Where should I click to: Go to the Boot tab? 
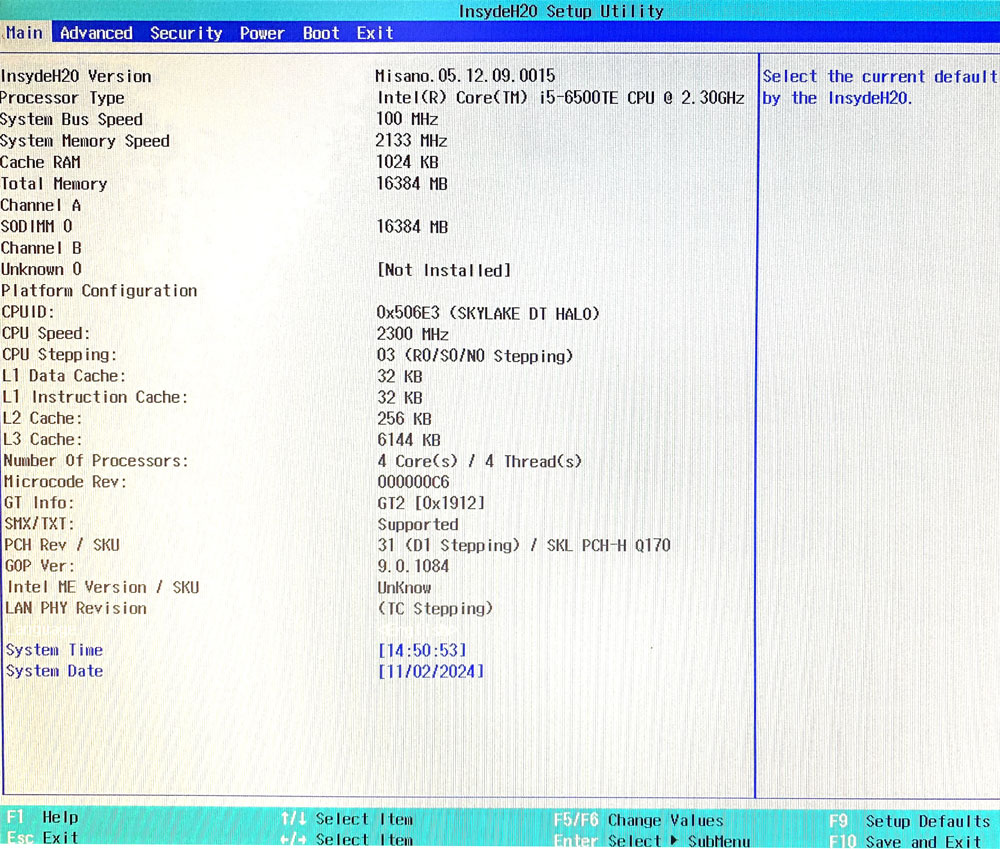click(321, 33)
